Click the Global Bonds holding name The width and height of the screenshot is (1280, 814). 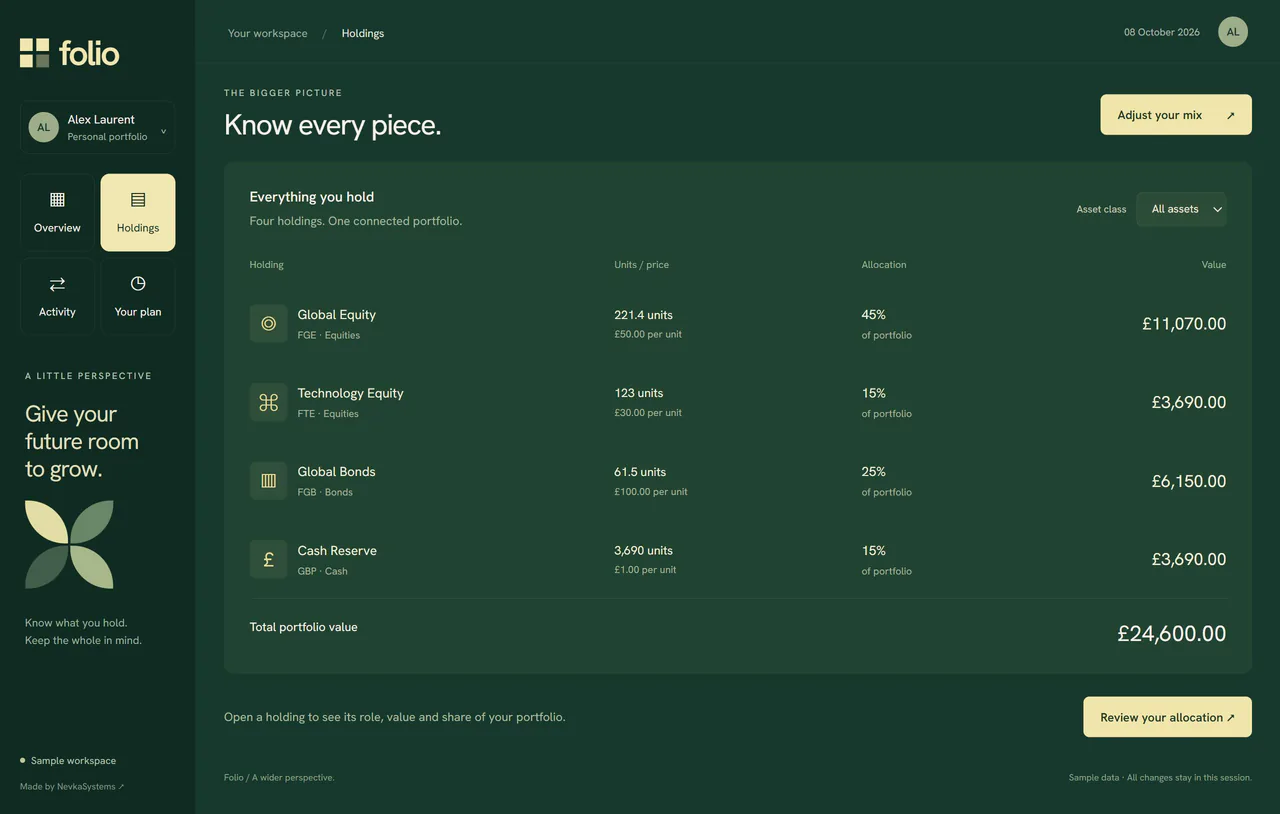point(337,471)
